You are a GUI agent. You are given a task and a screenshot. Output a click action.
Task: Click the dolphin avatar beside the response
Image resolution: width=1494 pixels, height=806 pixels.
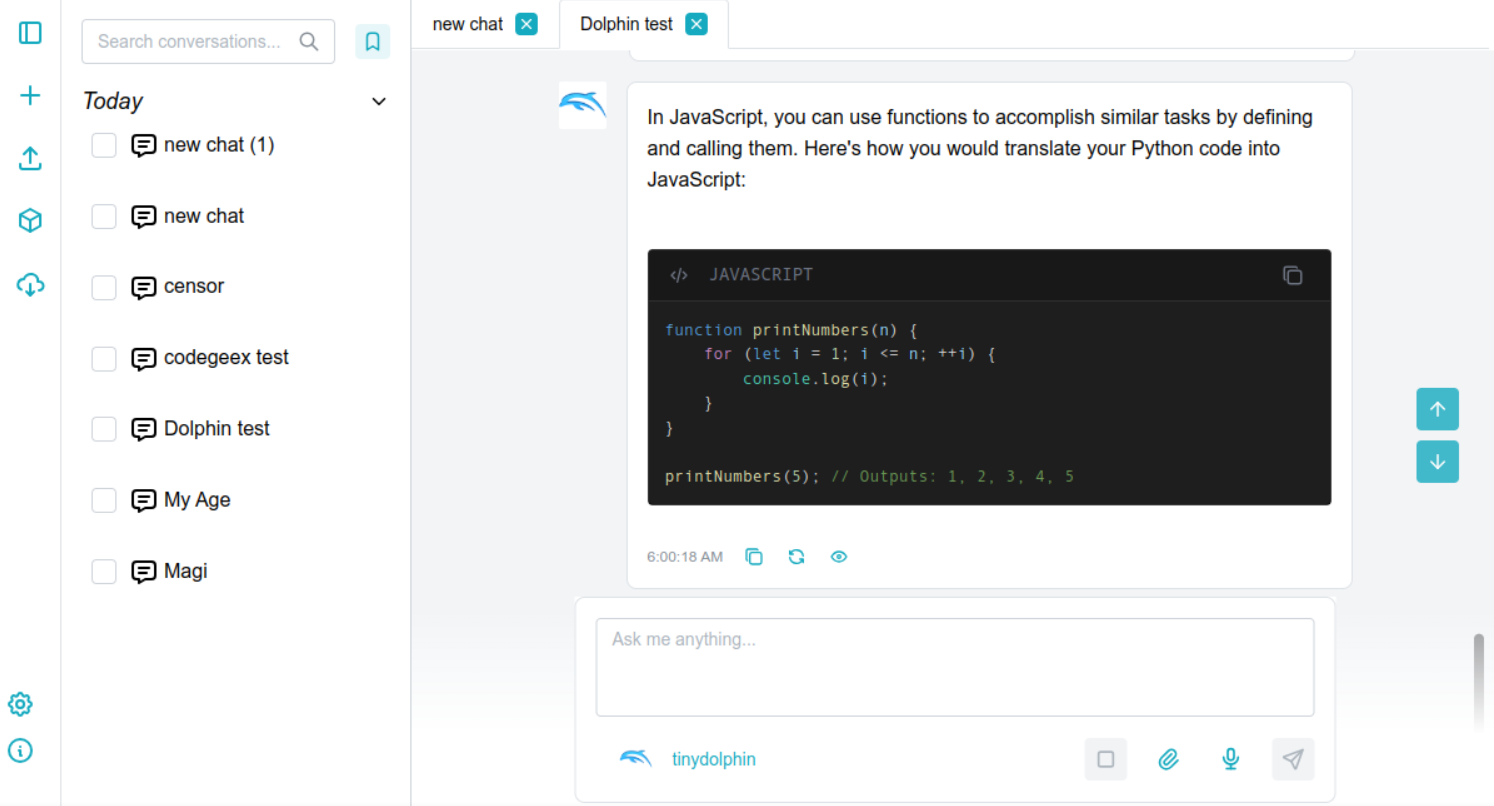pos(582,105)
